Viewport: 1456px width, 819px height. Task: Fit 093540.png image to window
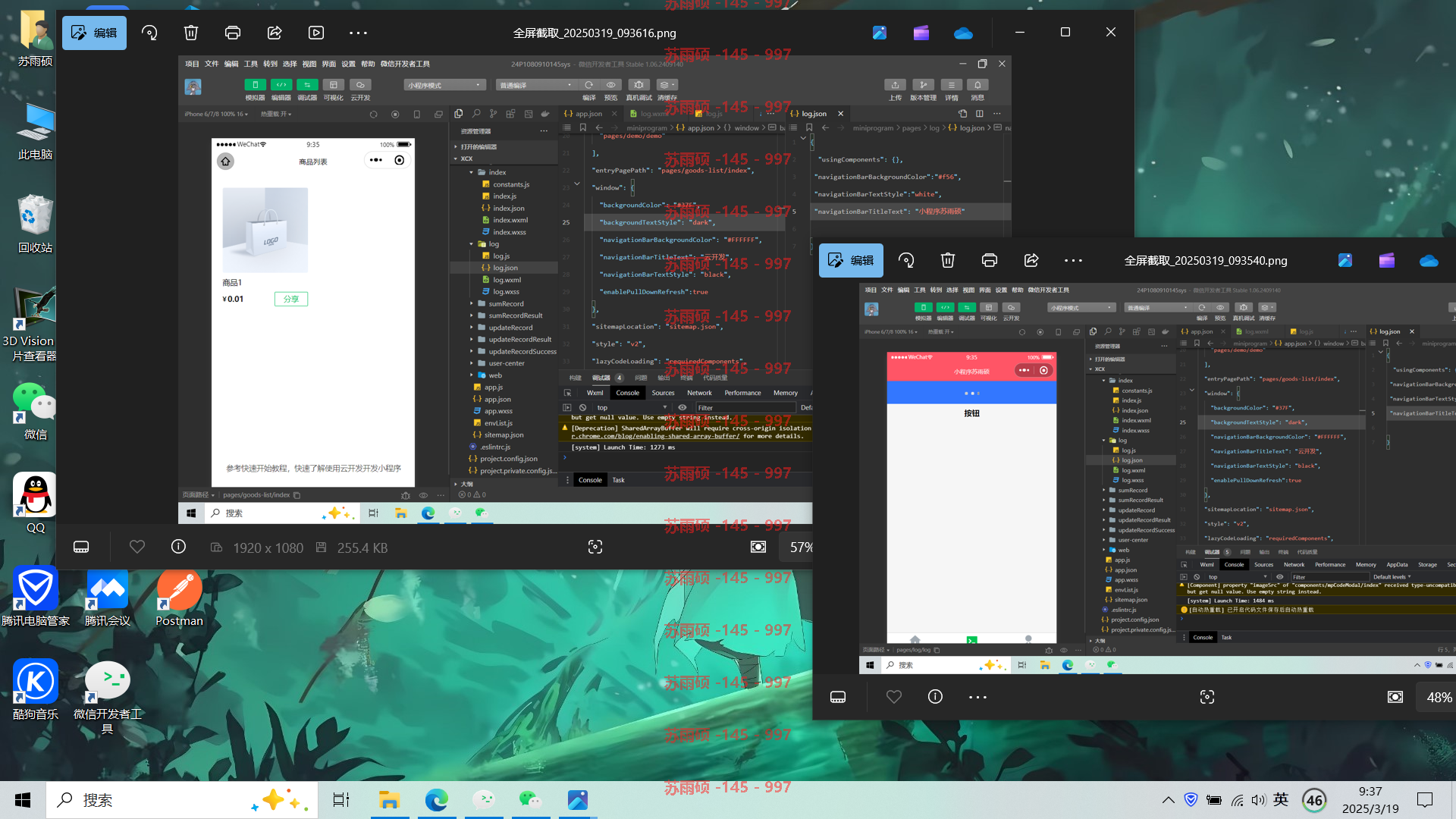pyautogui.click(x=1395, y=697)
